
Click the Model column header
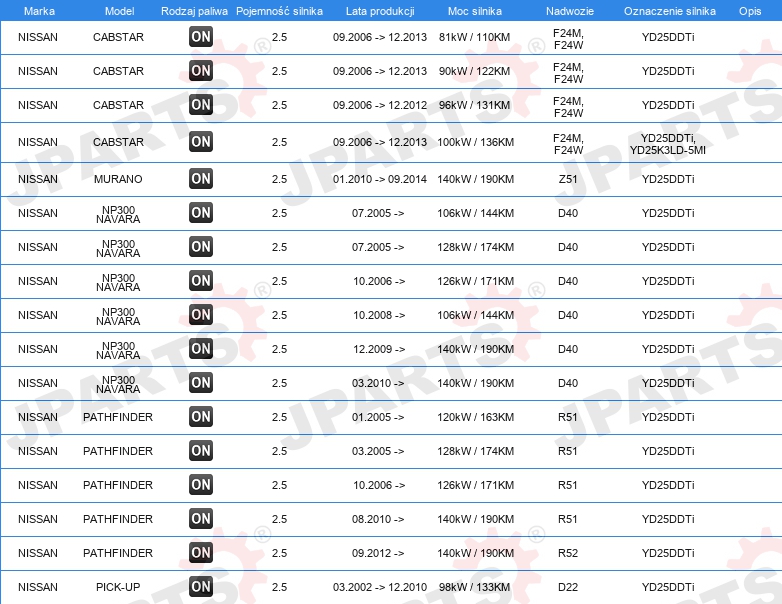[119, 11]
